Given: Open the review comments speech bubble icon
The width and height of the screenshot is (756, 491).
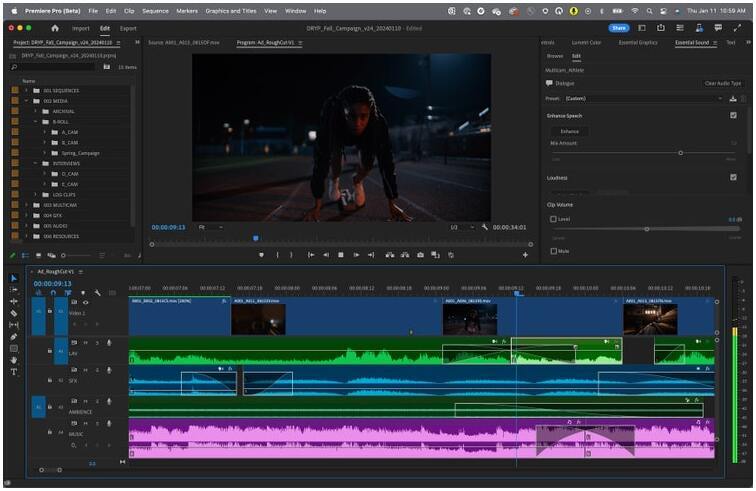Looking at the screenshot, I should coord(718,28).
